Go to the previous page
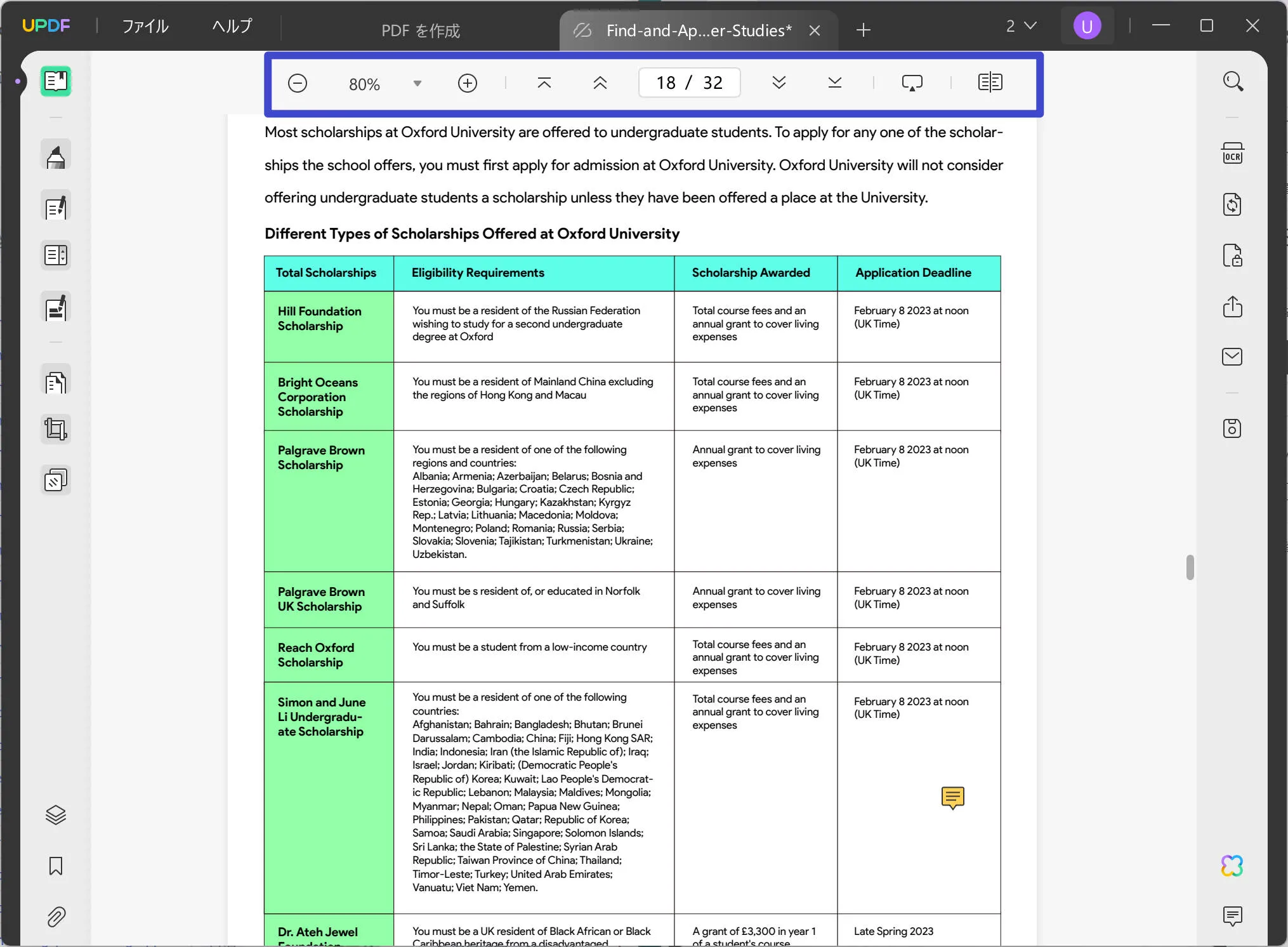Image resolution: width=1288 pixels, height=947 pixels. click(x=600, y=83)
